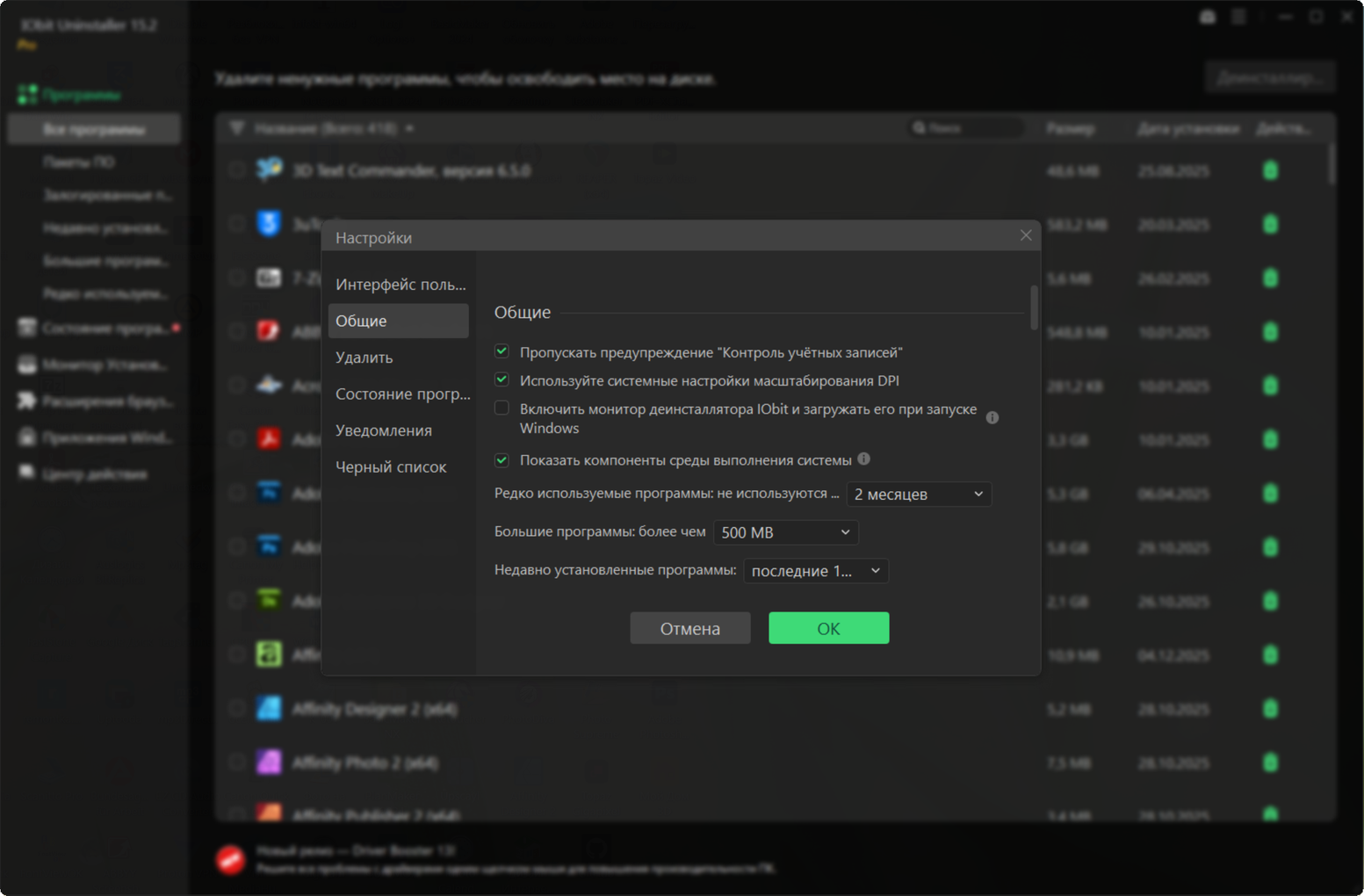Click the Монитор Установки sidebar icon

pos(27,364)
